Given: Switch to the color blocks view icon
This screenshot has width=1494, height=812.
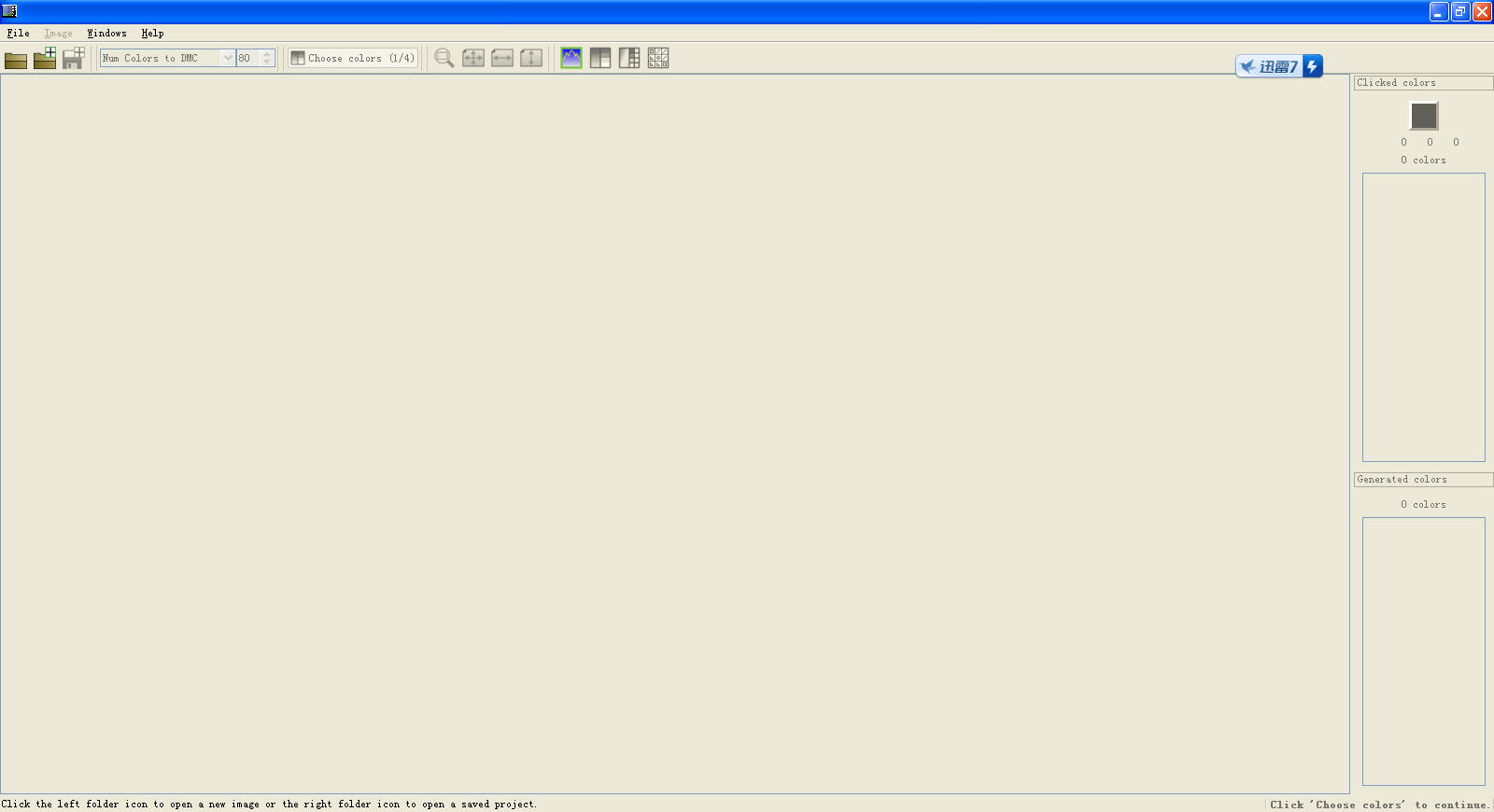Looking at the screenshot, I should click(x=600, y=58).
